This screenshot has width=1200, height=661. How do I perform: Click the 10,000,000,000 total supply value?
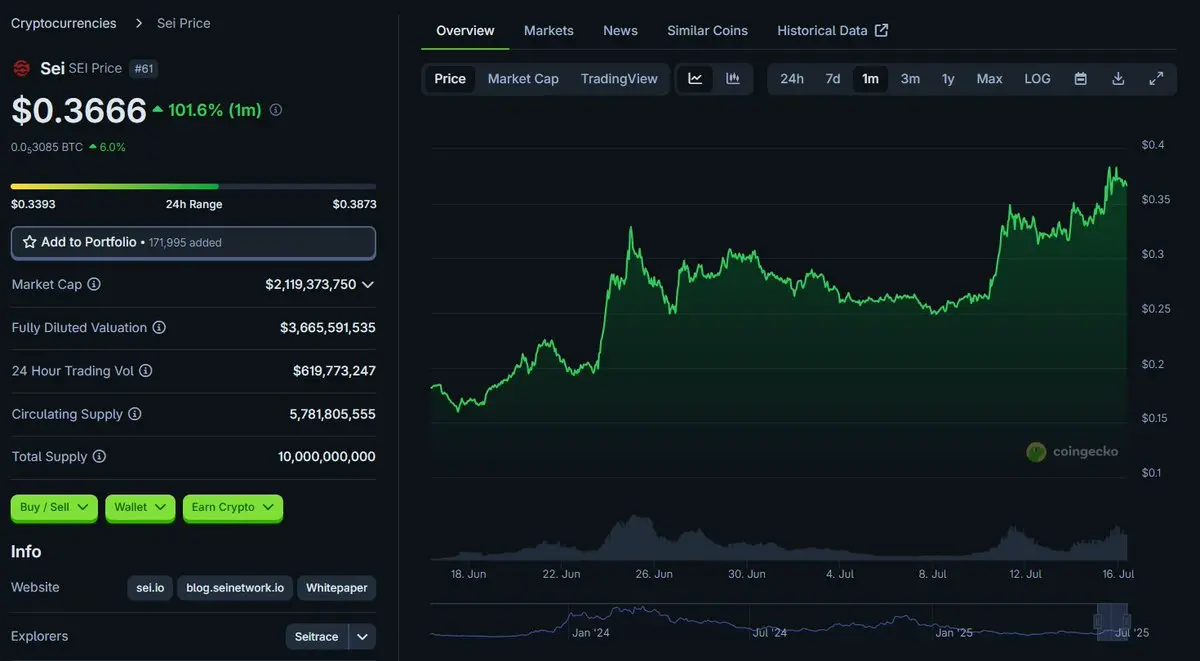[x=327, y=457]
